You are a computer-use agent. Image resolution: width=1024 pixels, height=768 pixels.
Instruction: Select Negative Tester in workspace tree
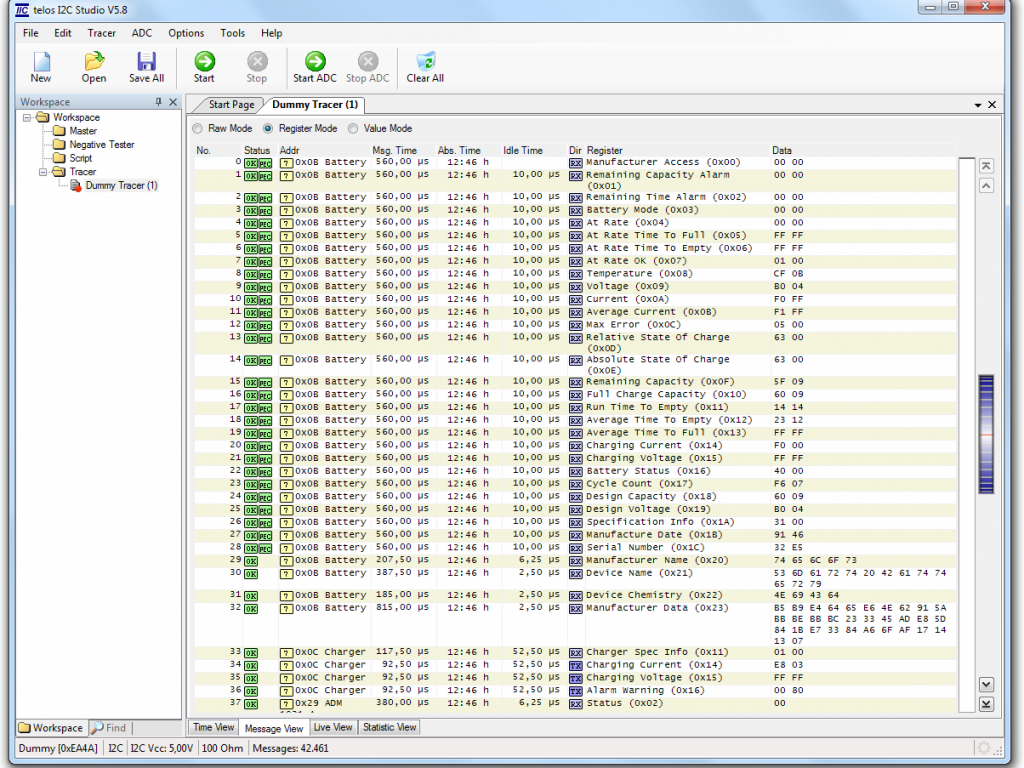point(101,145)
